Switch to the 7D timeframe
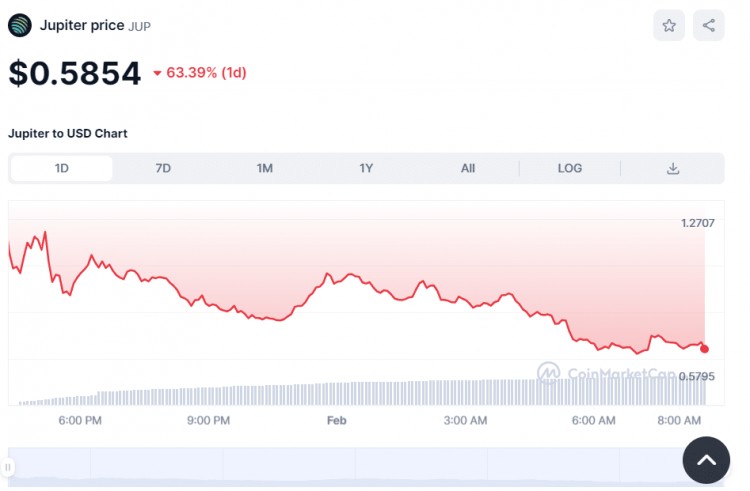The height and width of the screenshot is (491, 750). pos(163,168)
